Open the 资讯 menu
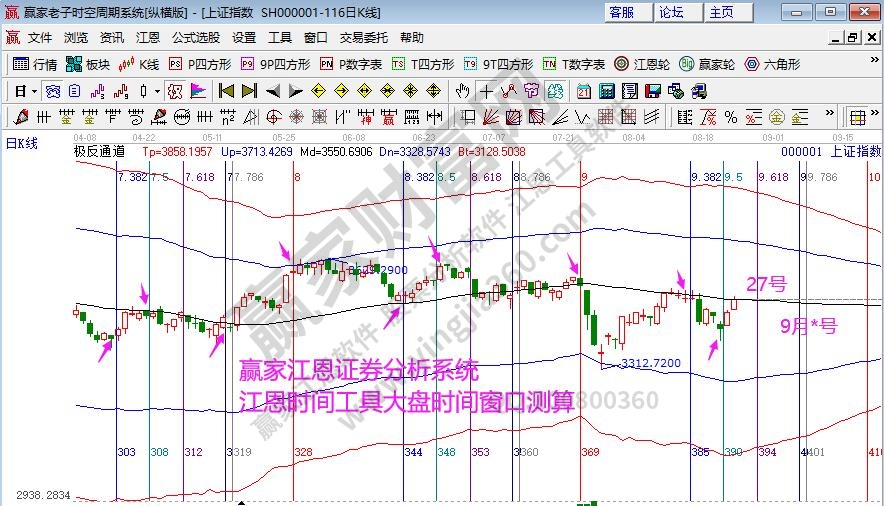Screen dimensions: 884x506 112,38
